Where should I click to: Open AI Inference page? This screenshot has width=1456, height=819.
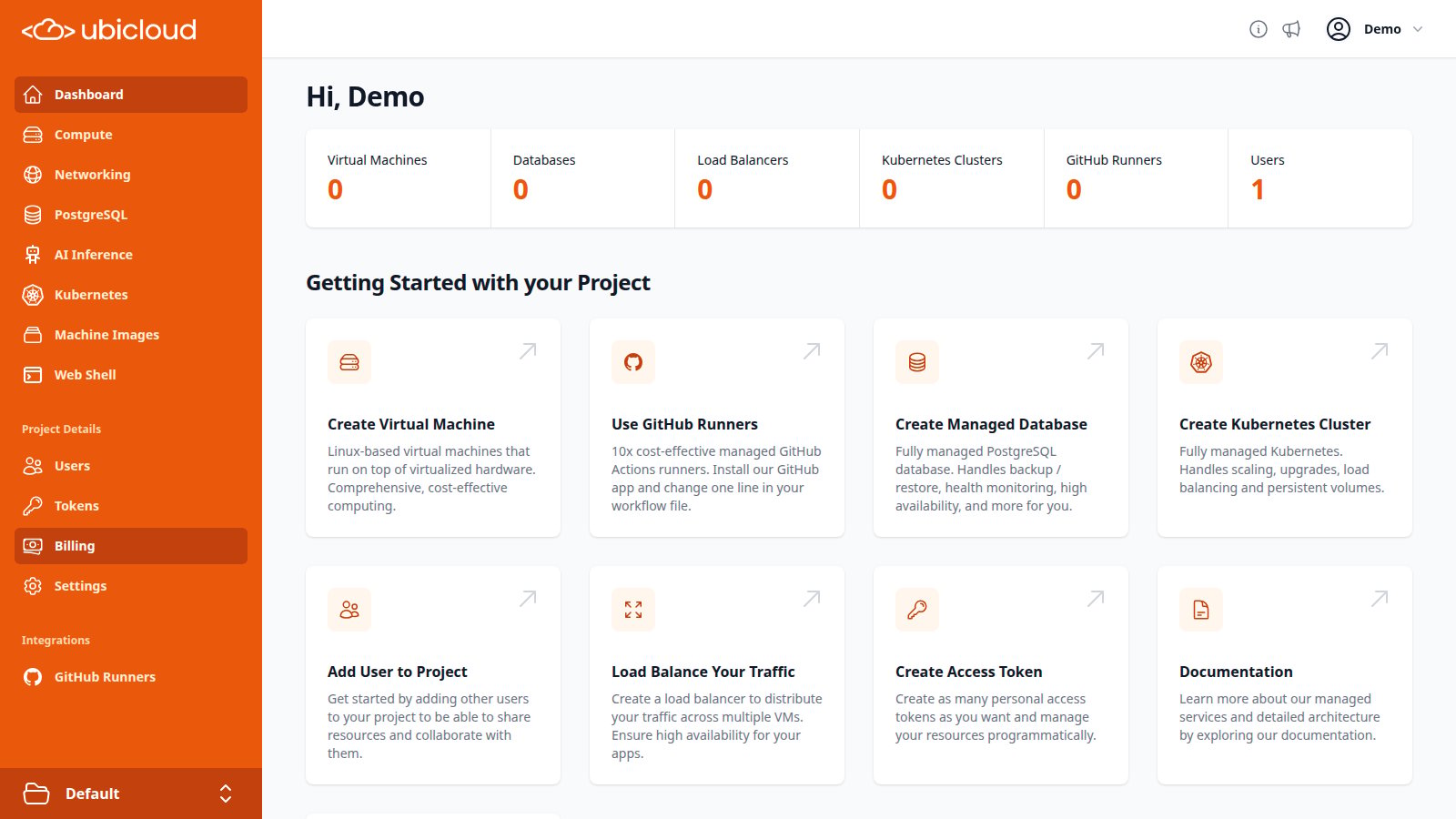point(131,255)
